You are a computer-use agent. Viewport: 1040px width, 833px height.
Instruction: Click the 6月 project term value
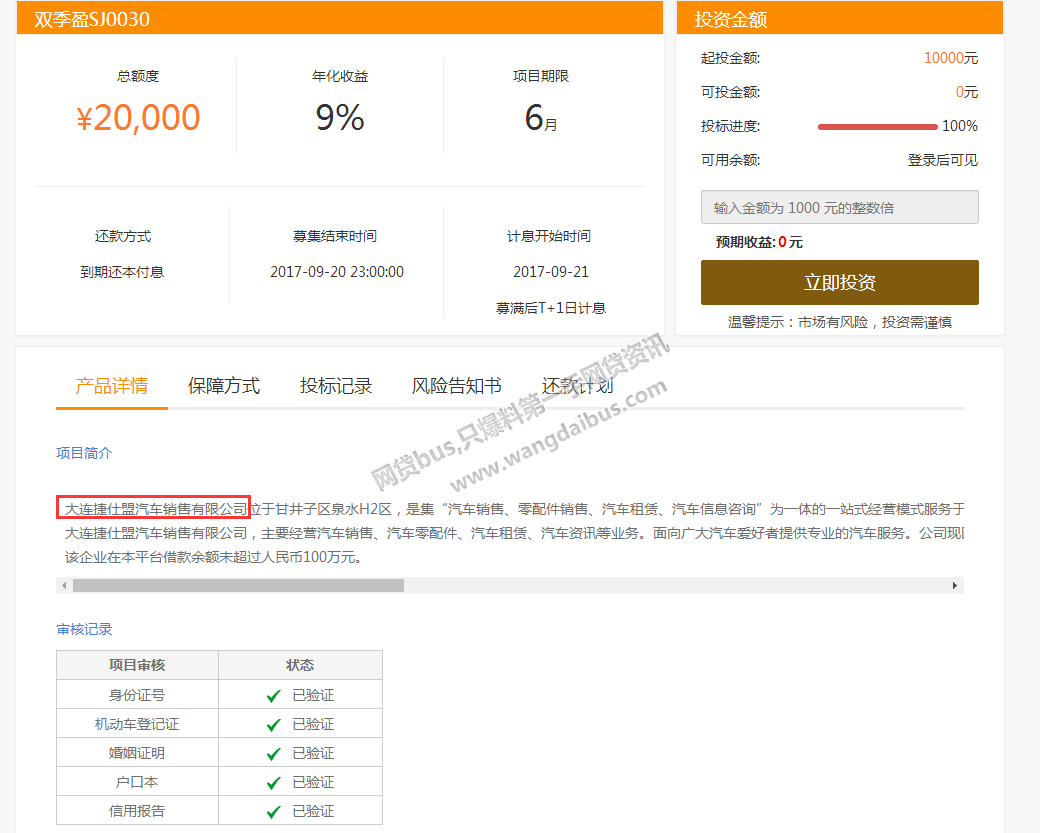click(541, 117)
